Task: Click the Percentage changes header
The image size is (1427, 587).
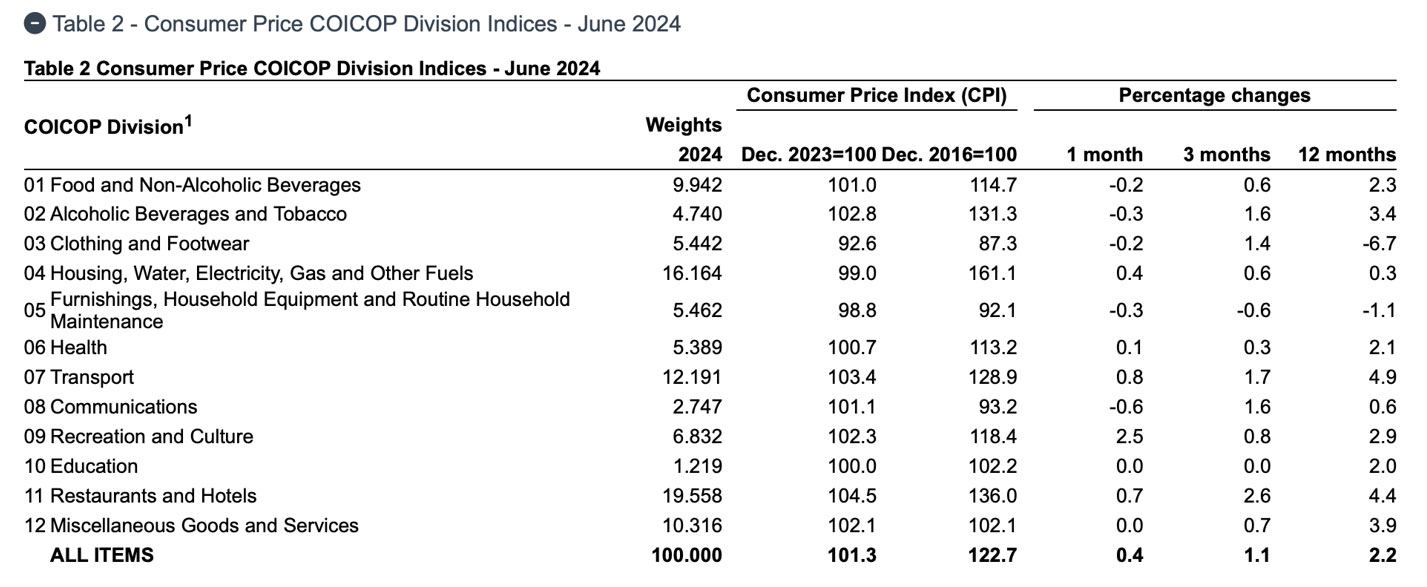Action: [x=1214, y=96]
